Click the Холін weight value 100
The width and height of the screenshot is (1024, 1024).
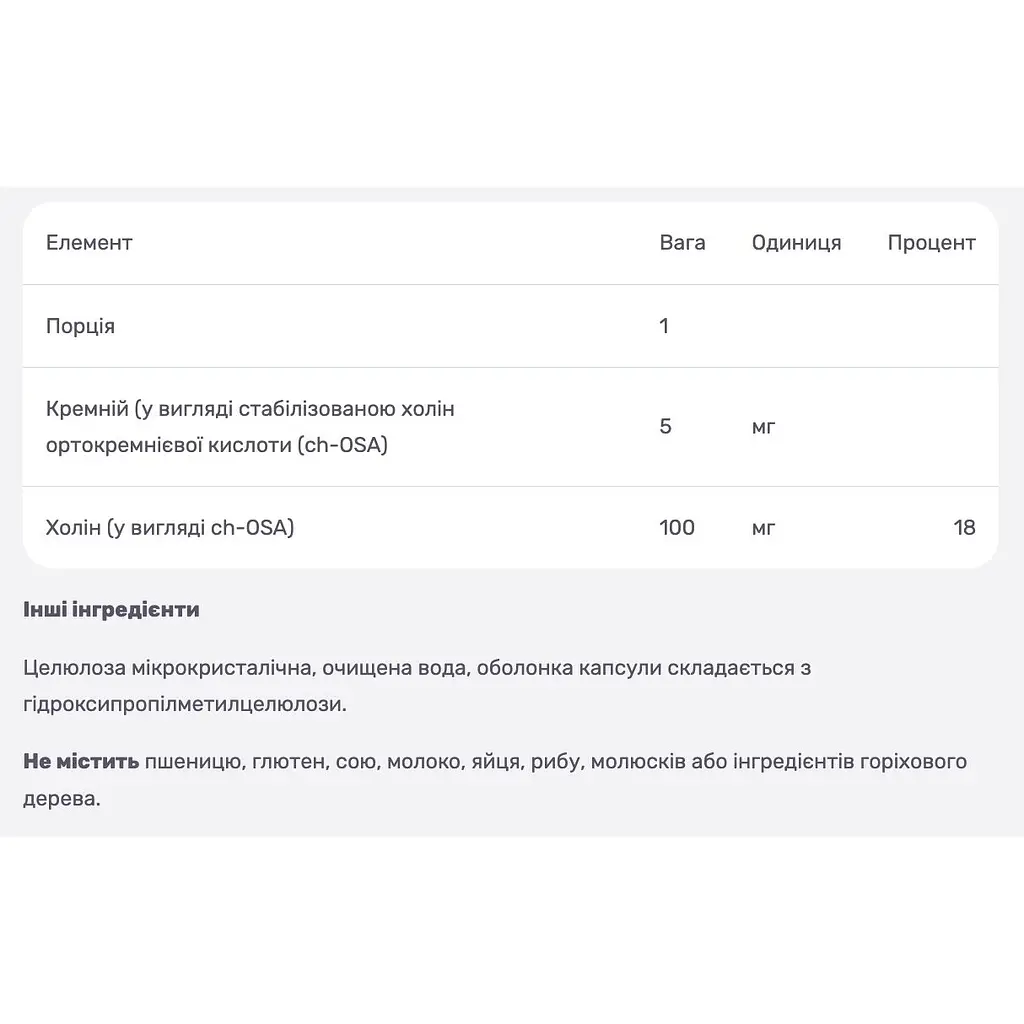tap(677, 527)
